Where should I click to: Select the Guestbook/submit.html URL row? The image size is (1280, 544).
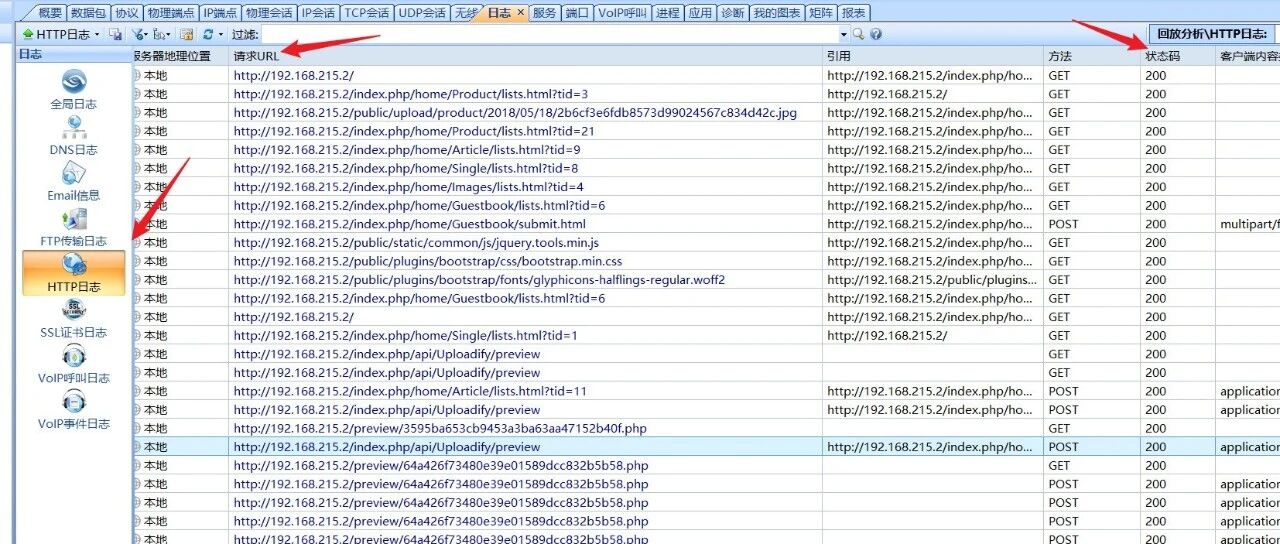click(410, 224)
